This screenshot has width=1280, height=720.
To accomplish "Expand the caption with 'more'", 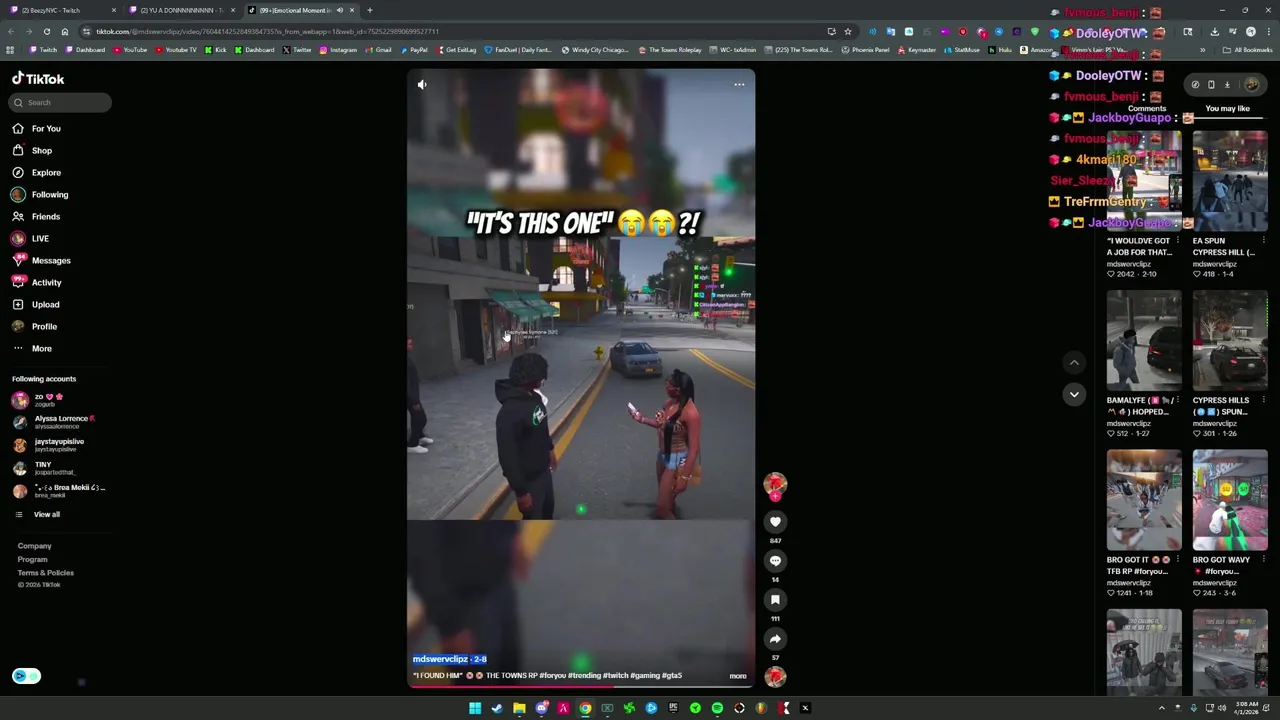I will point(738,676).
